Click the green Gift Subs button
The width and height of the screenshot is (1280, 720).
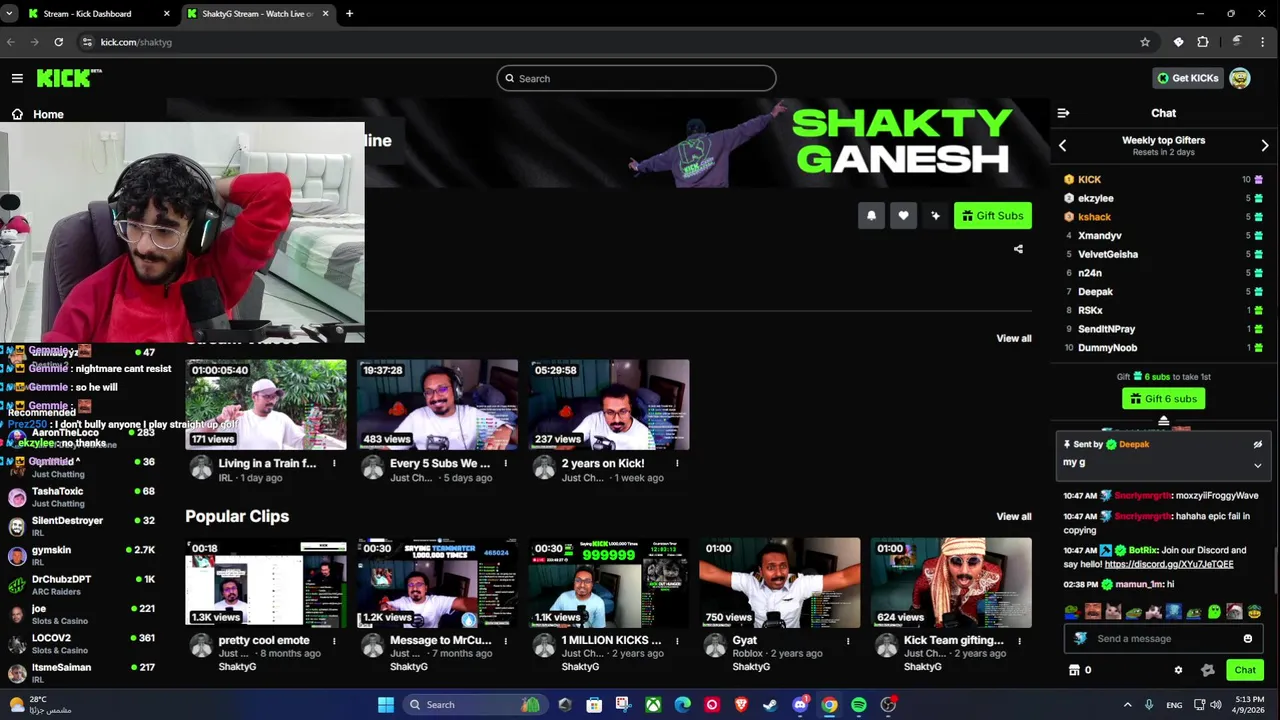click(x=993, y=215)
